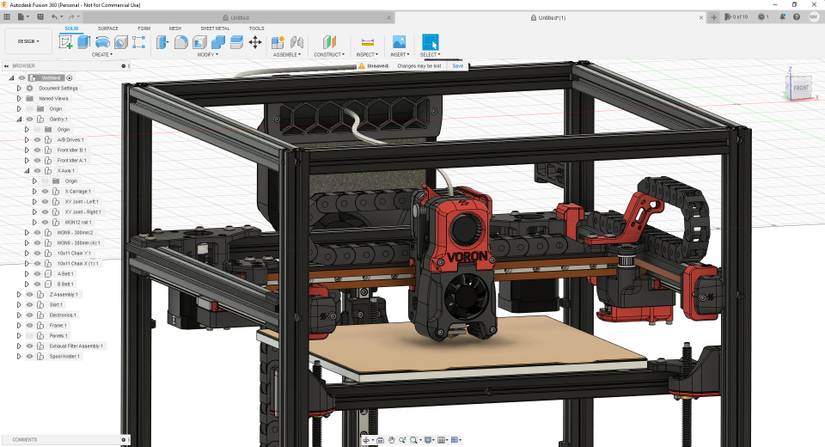The height and width of the screenshot is (447, 825).
Task: Click the Save disk icon in top bar
Action: click(x=41, y=17)
